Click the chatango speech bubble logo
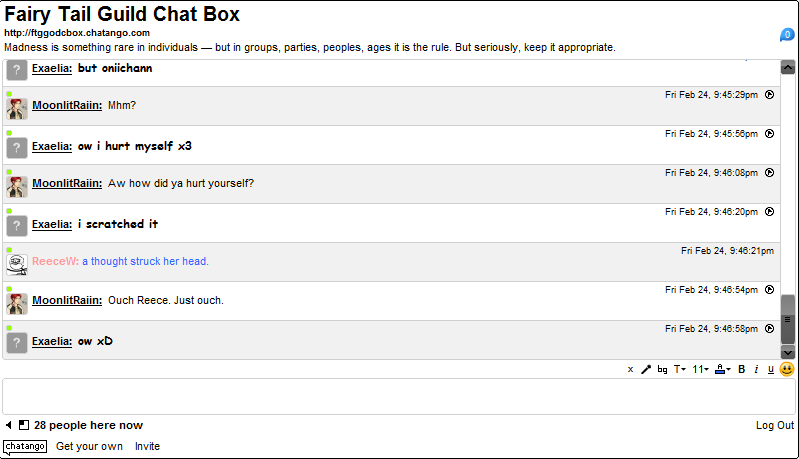This screenshot has height=459, width=799. [x=24, y=446]
